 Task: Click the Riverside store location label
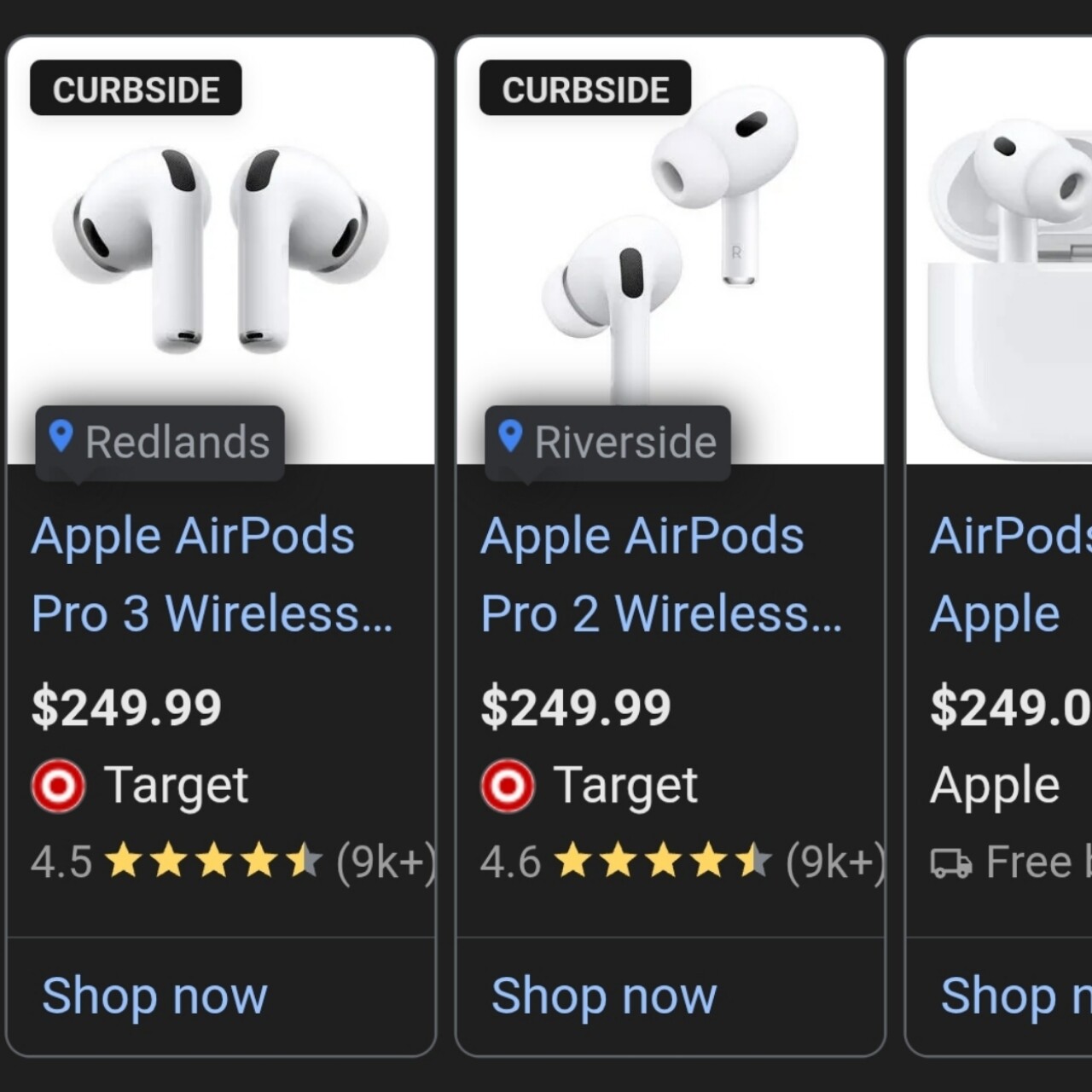click(625, 442)
